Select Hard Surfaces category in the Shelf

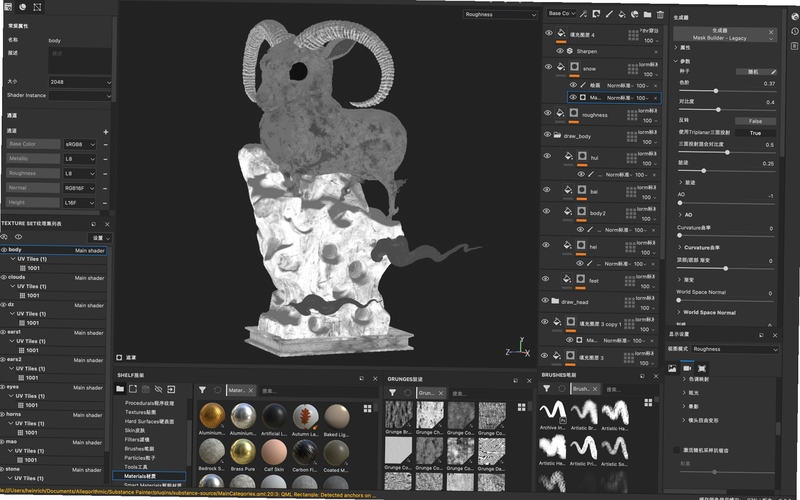[149, 421]
